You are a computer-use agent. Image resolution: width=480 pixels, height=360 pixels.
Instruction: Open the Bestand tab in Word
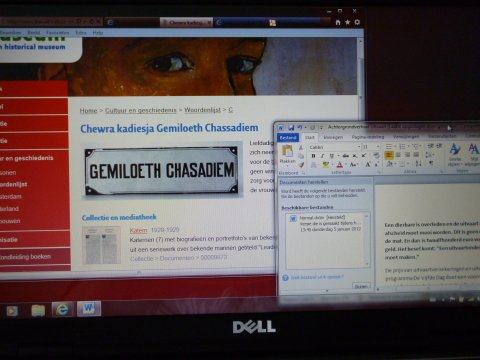[288, 137]
